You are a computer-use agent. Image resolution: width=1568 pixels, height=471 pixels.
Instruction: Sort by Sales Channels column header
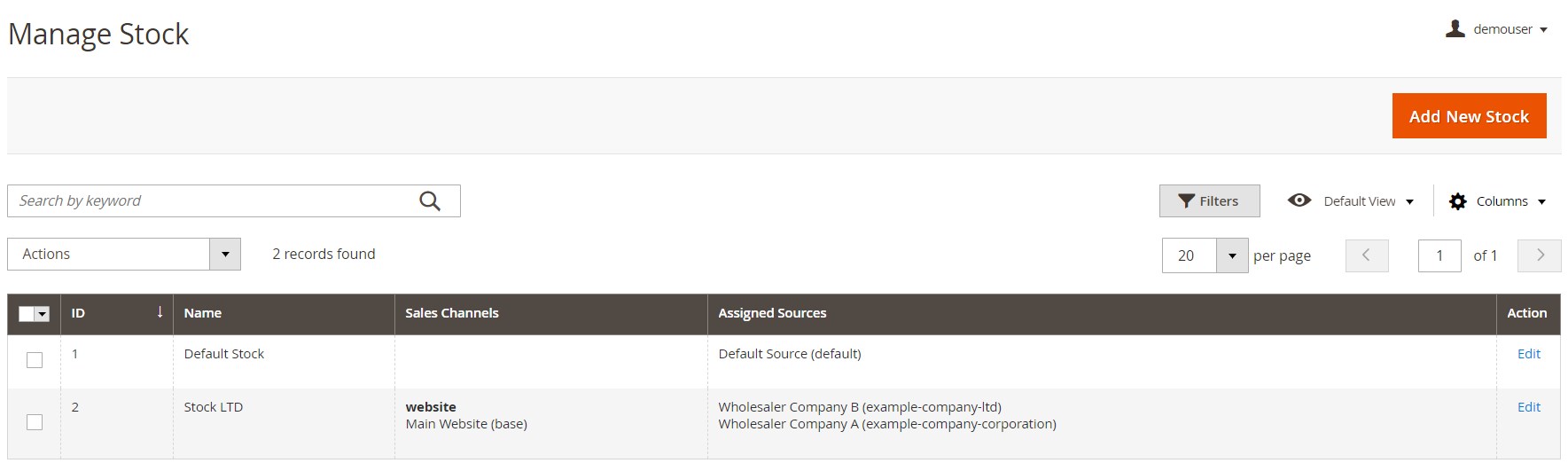click(x=452, y=313)
